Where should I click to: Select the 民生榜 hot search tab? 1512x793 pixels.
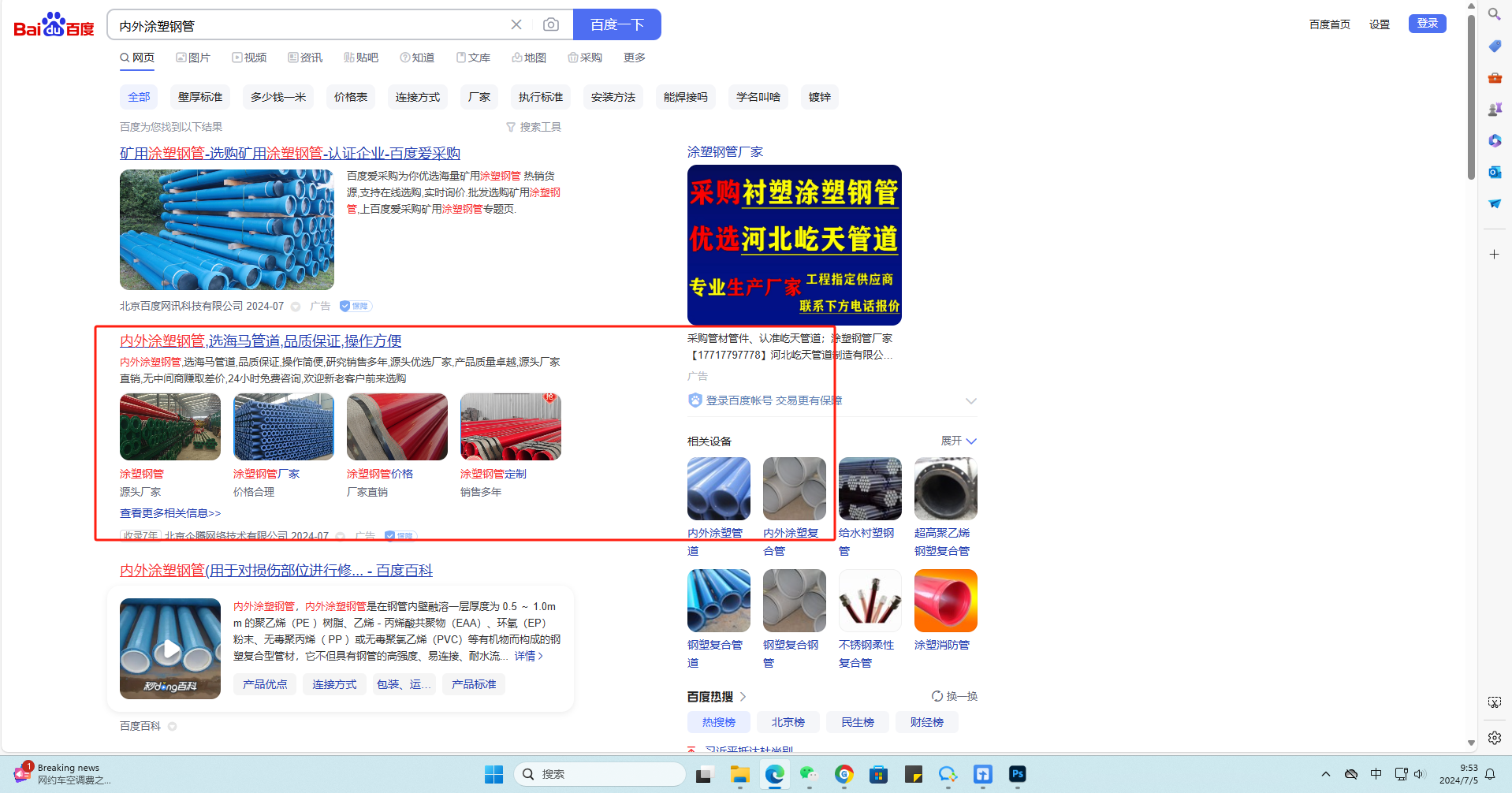point(858,722)
